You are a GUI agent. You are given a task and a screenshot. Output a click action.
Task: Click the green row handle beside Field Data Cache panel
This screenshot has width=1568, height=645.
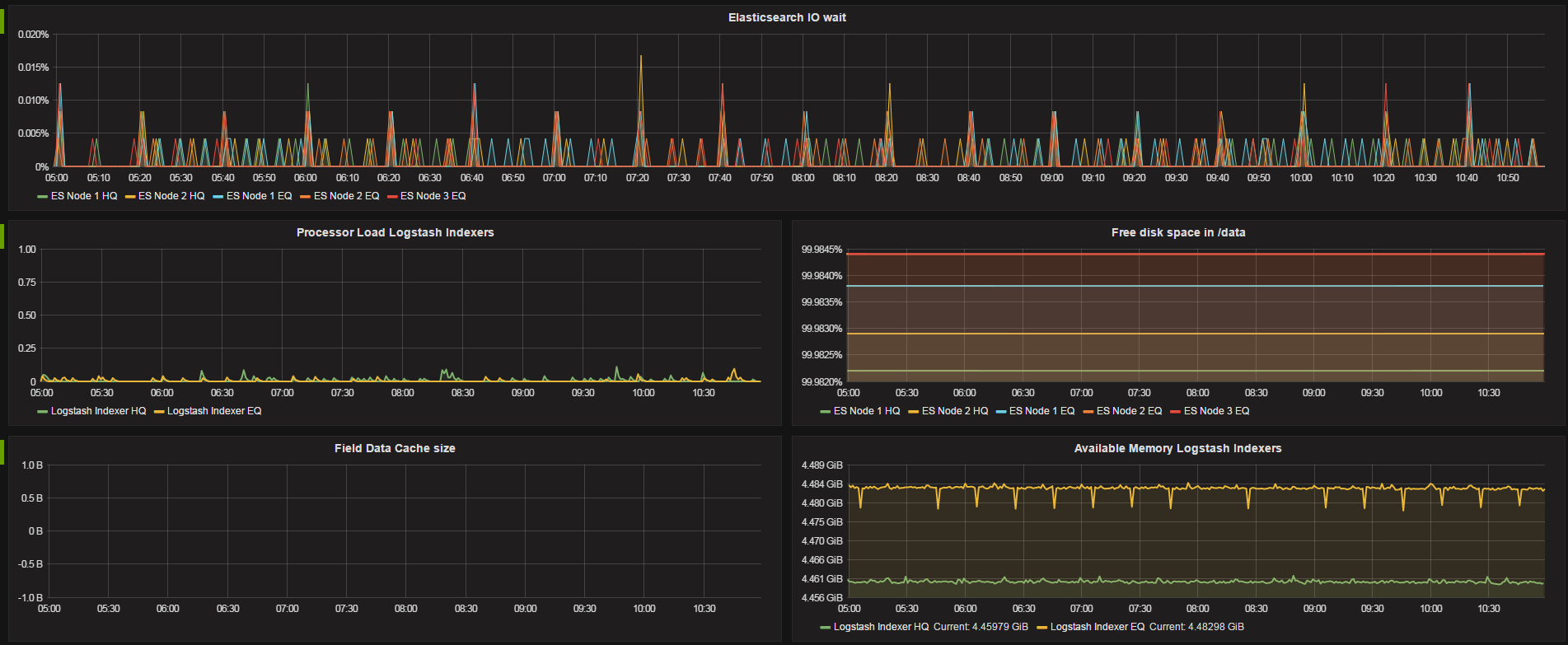click(x=2, y=451)
